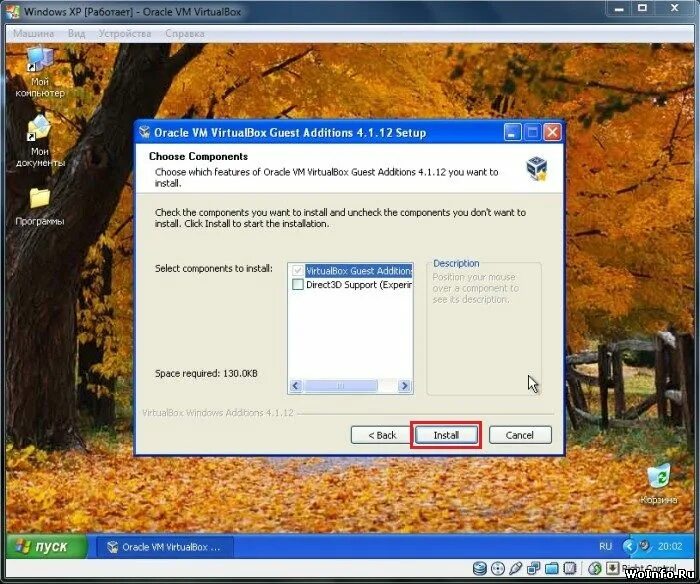Open the Вид menu
This screenshot has width=700, height=584.
pyautogui.click(x=76, y=33)
